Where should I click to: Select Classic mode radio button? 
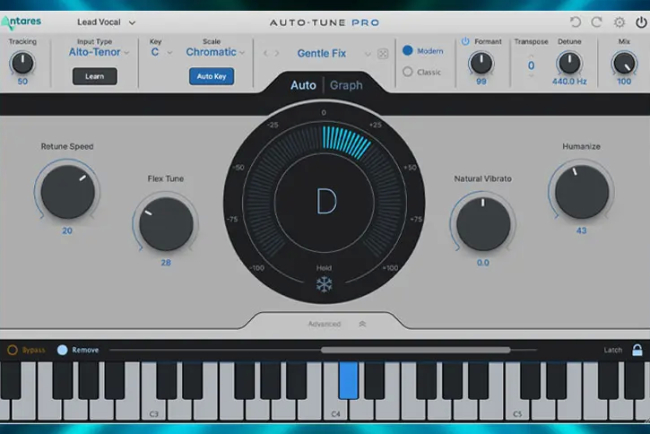click(x=407, y=72)
